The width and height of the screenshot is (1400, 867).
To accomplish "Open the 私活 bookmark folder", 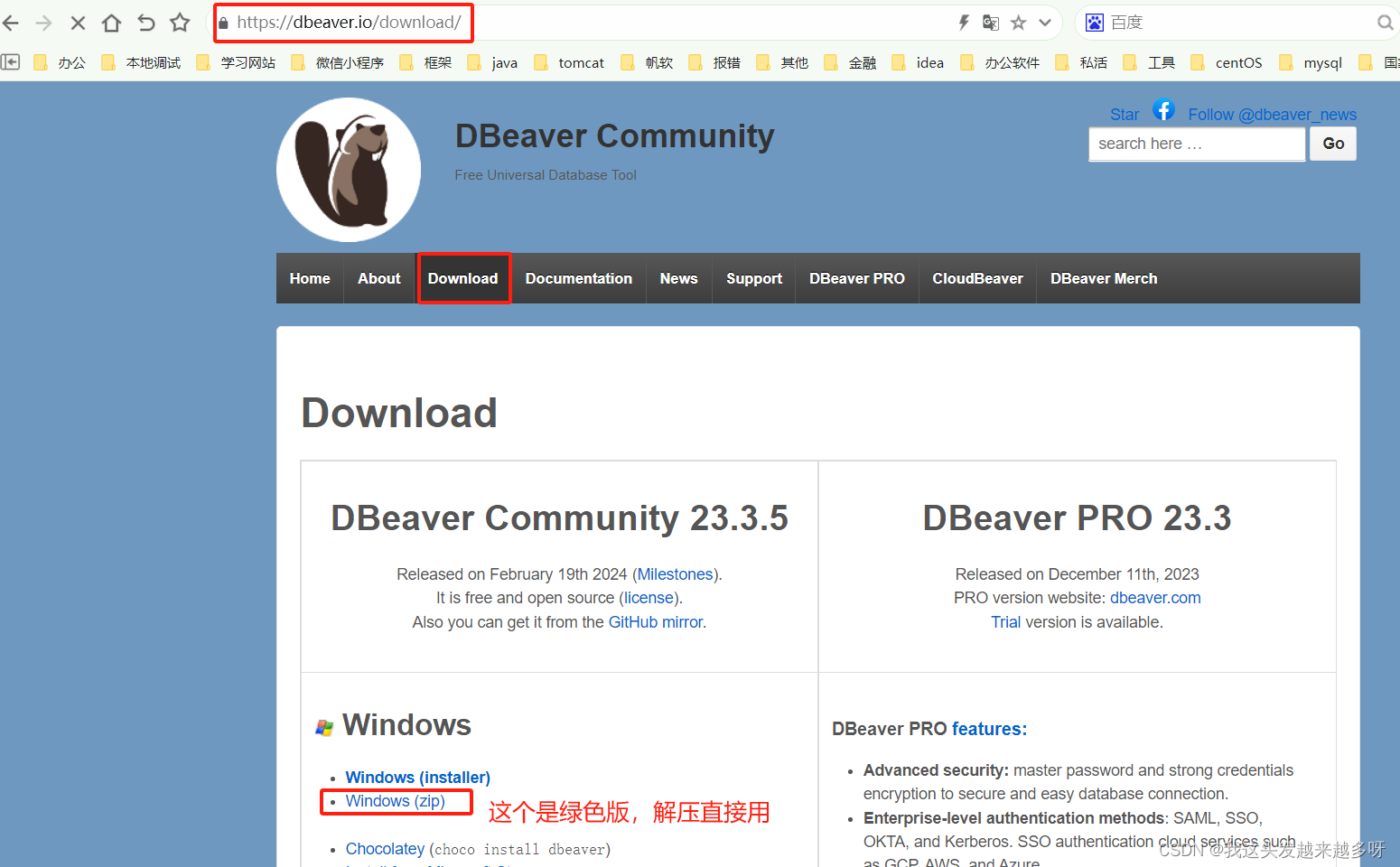I will coord(1081,62).
